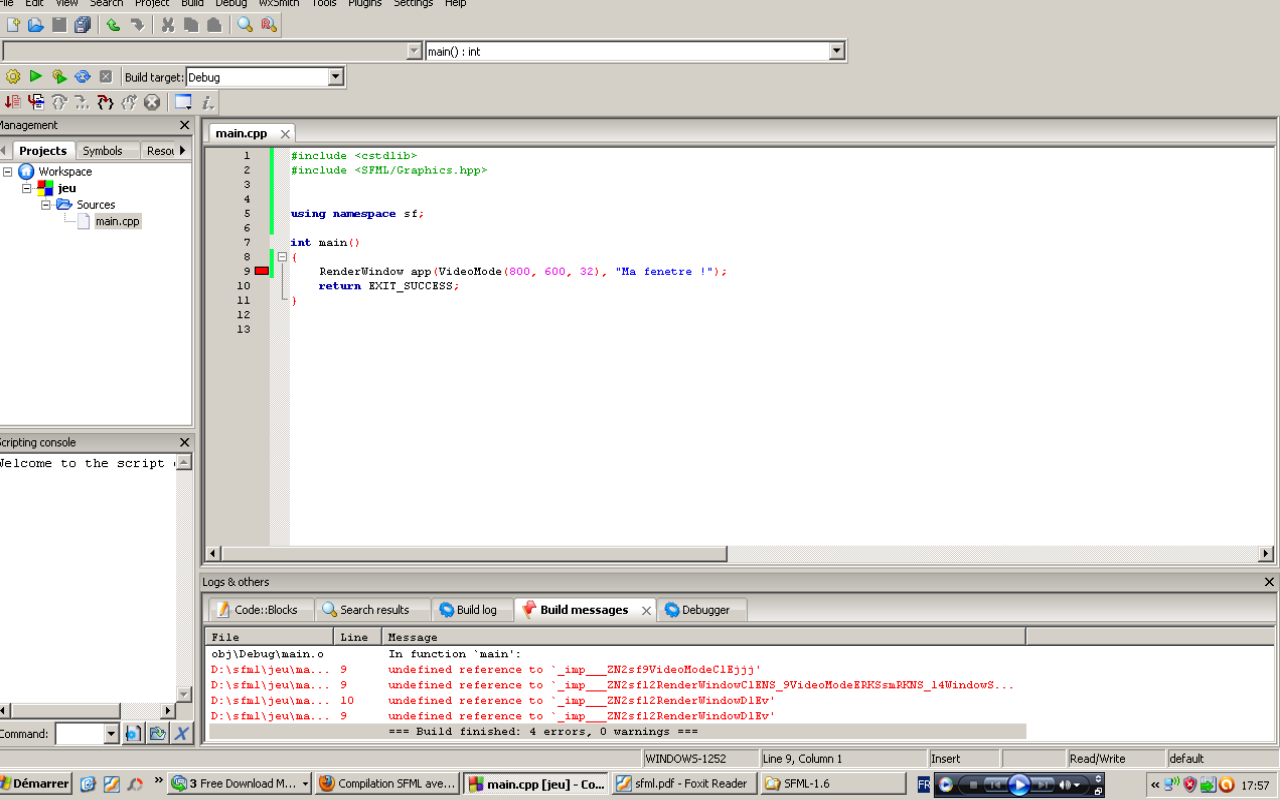1280x800 pixels.
Task: Select main.cpp in project tree
Action: pyautogui.click(x=117, y=221)
